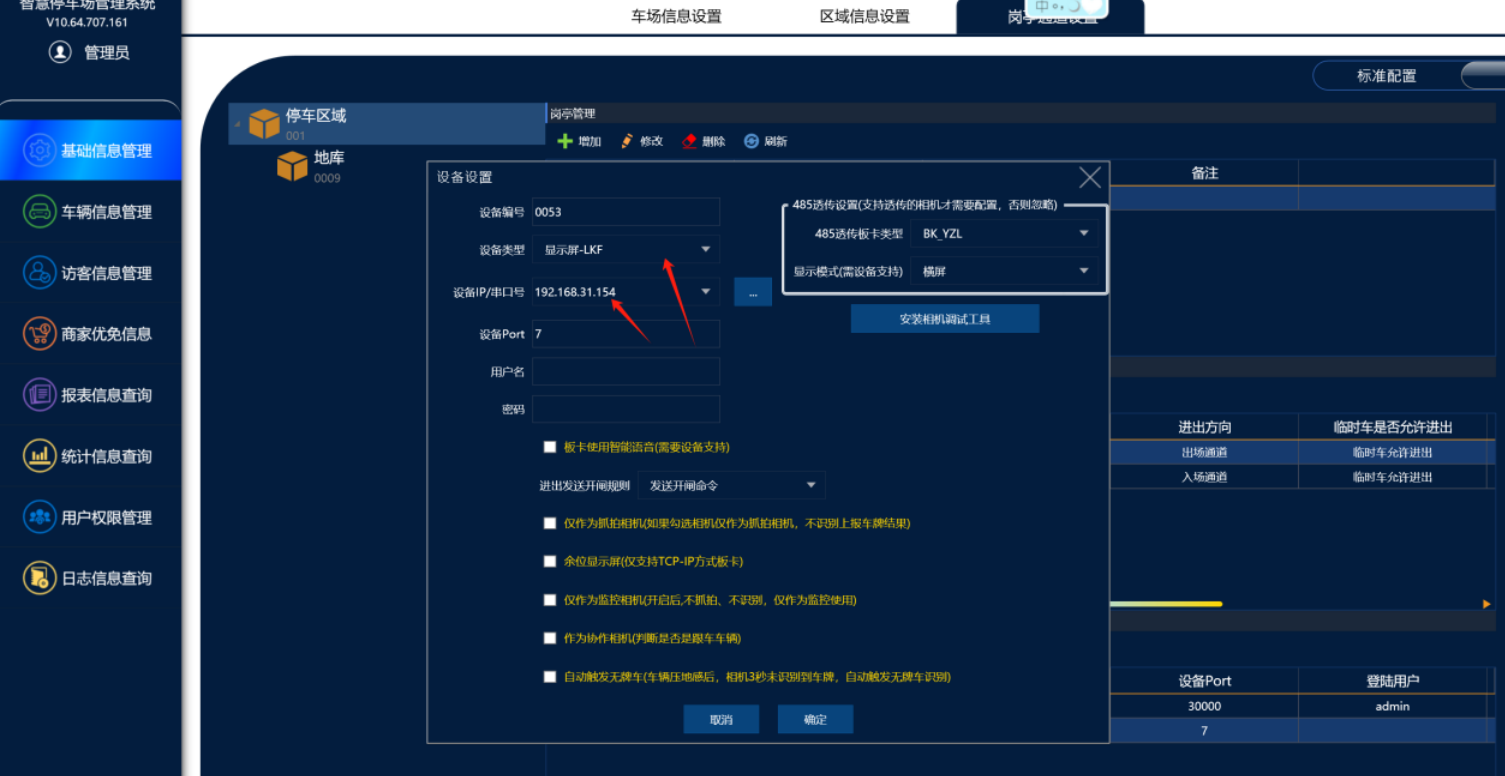Open 报表信息查询 via its report icon

(40, 394)
